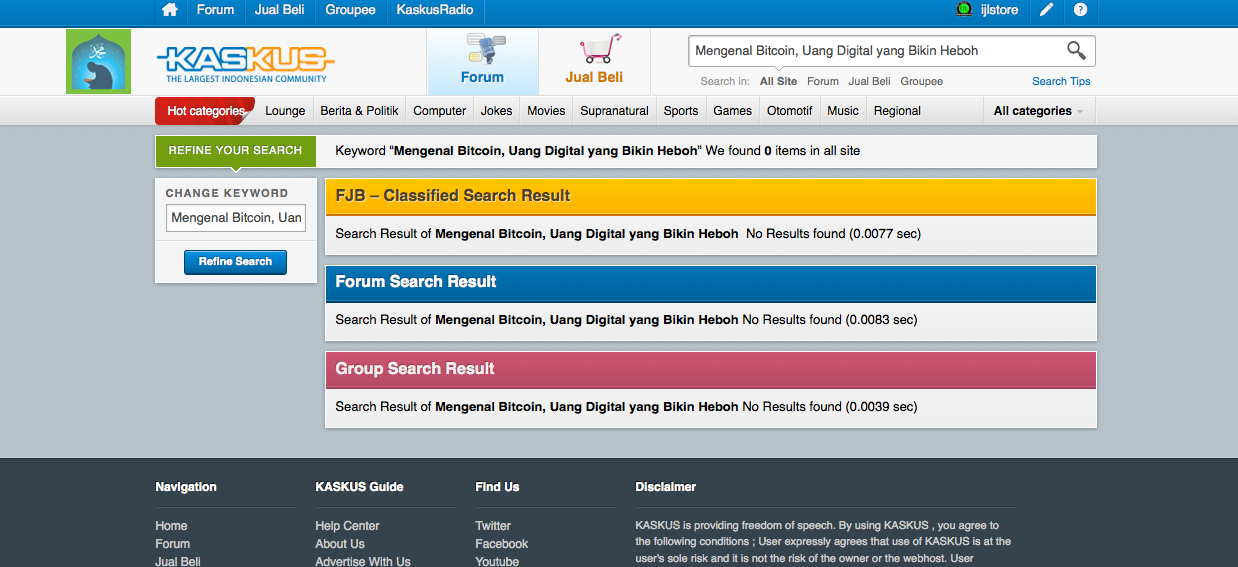The image size is (1238, 567).
Task: Click FJB – Classified Search Result header
Action: 710,196
